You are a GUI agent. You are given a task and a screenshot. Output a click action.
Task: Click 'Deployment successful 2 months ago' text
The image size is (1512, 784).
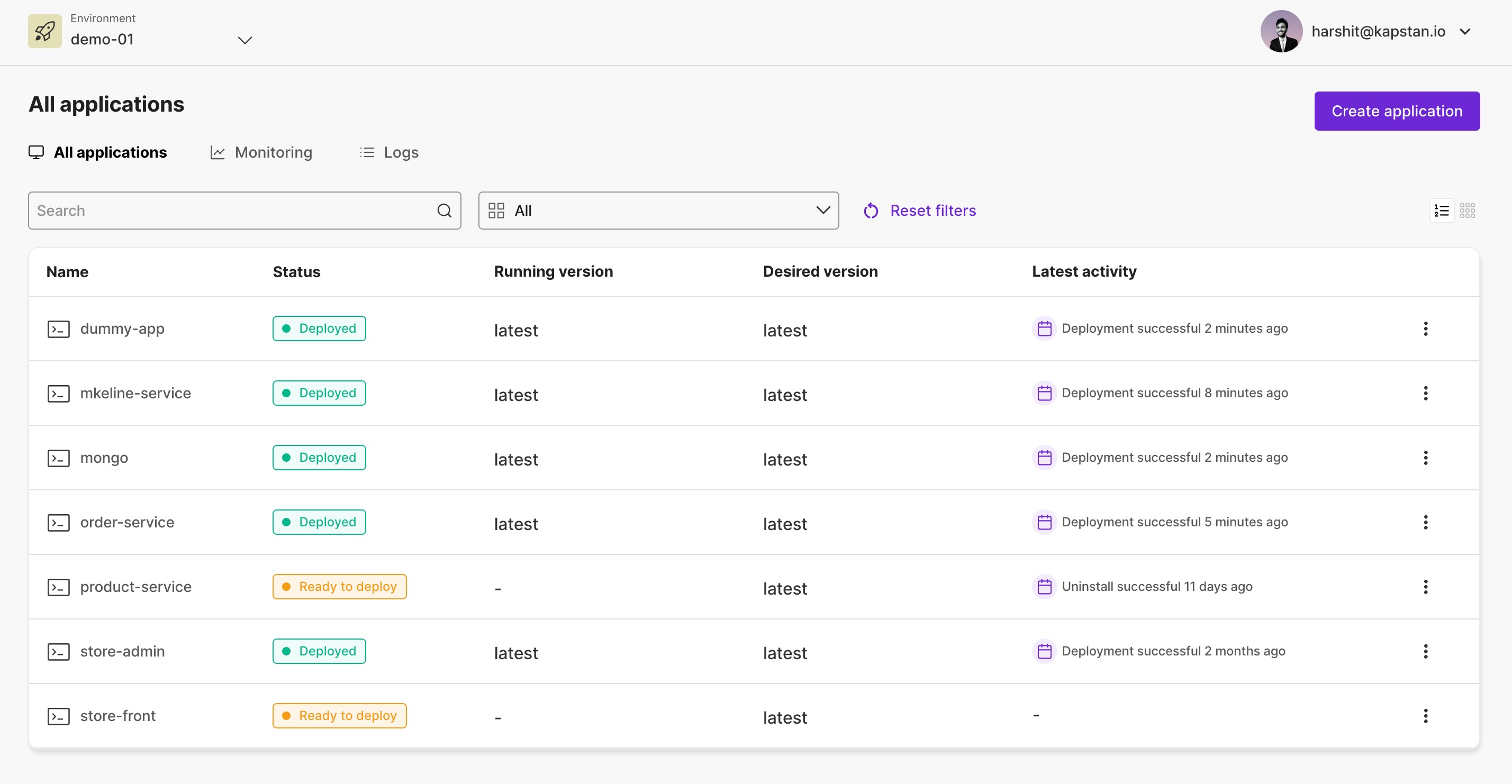tap(1173, 651)
